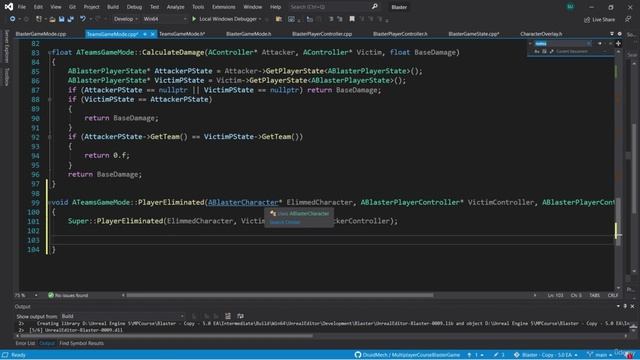This screenshot has width=640, height=360.
Task: Collapse PlayerEliminated function at line 99
Action: coord(50,202)
